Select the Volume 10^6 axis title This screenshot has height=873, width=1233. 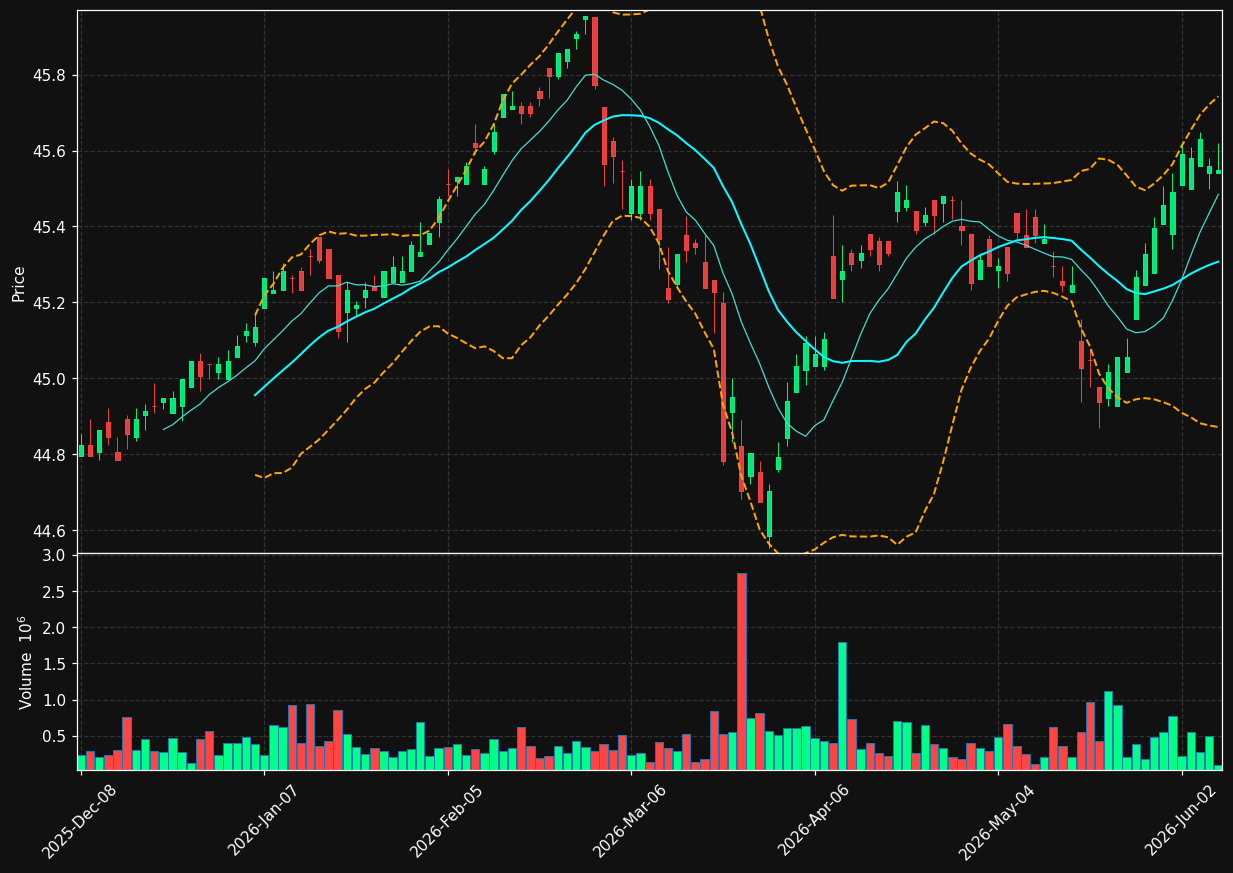pos(24,662)
